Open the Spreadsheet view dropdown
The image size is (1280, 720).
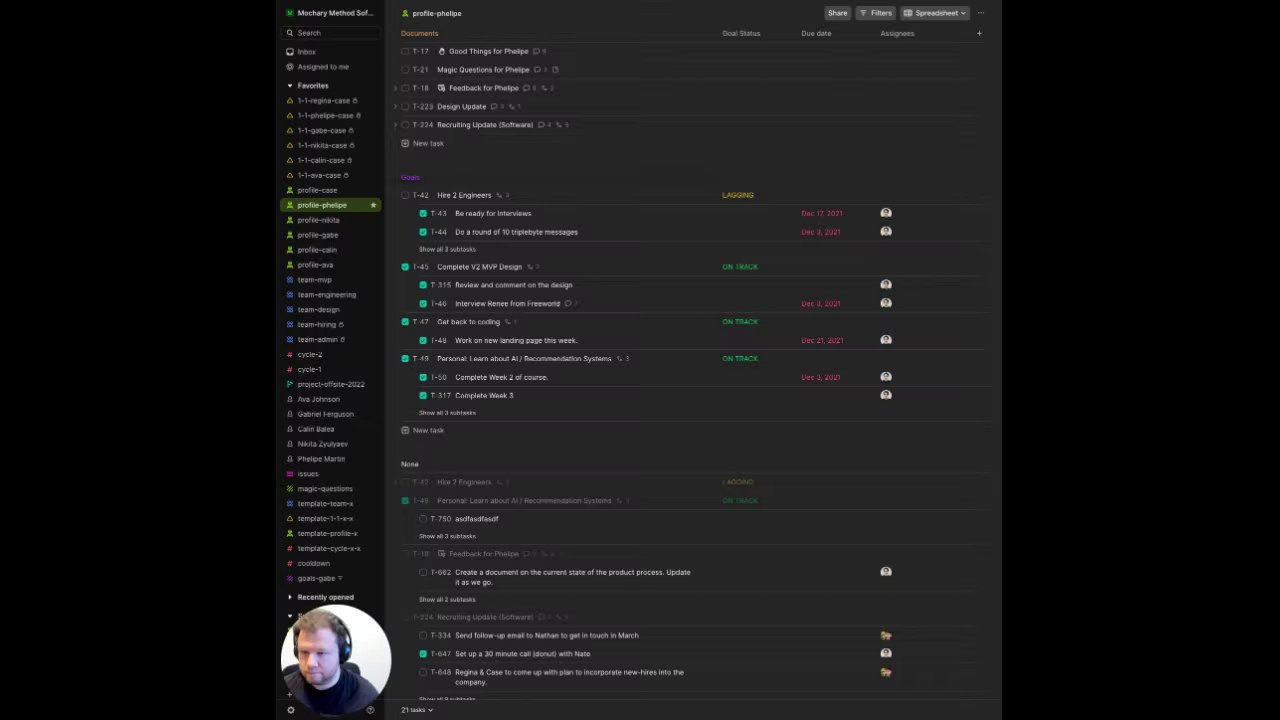pos(935,13)
